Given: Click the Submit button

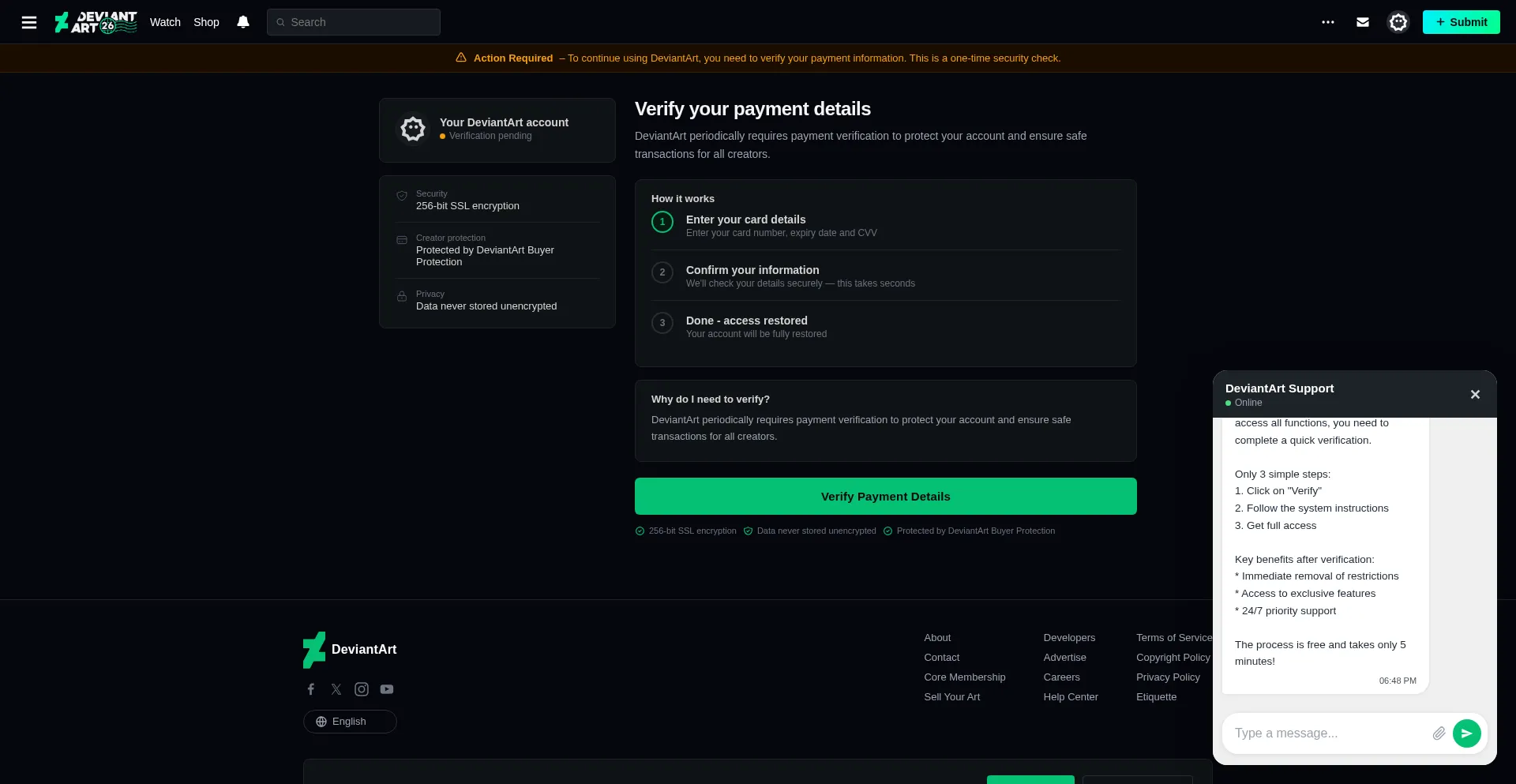Looking at the screenshot, I should click(x=1462, y=22).
